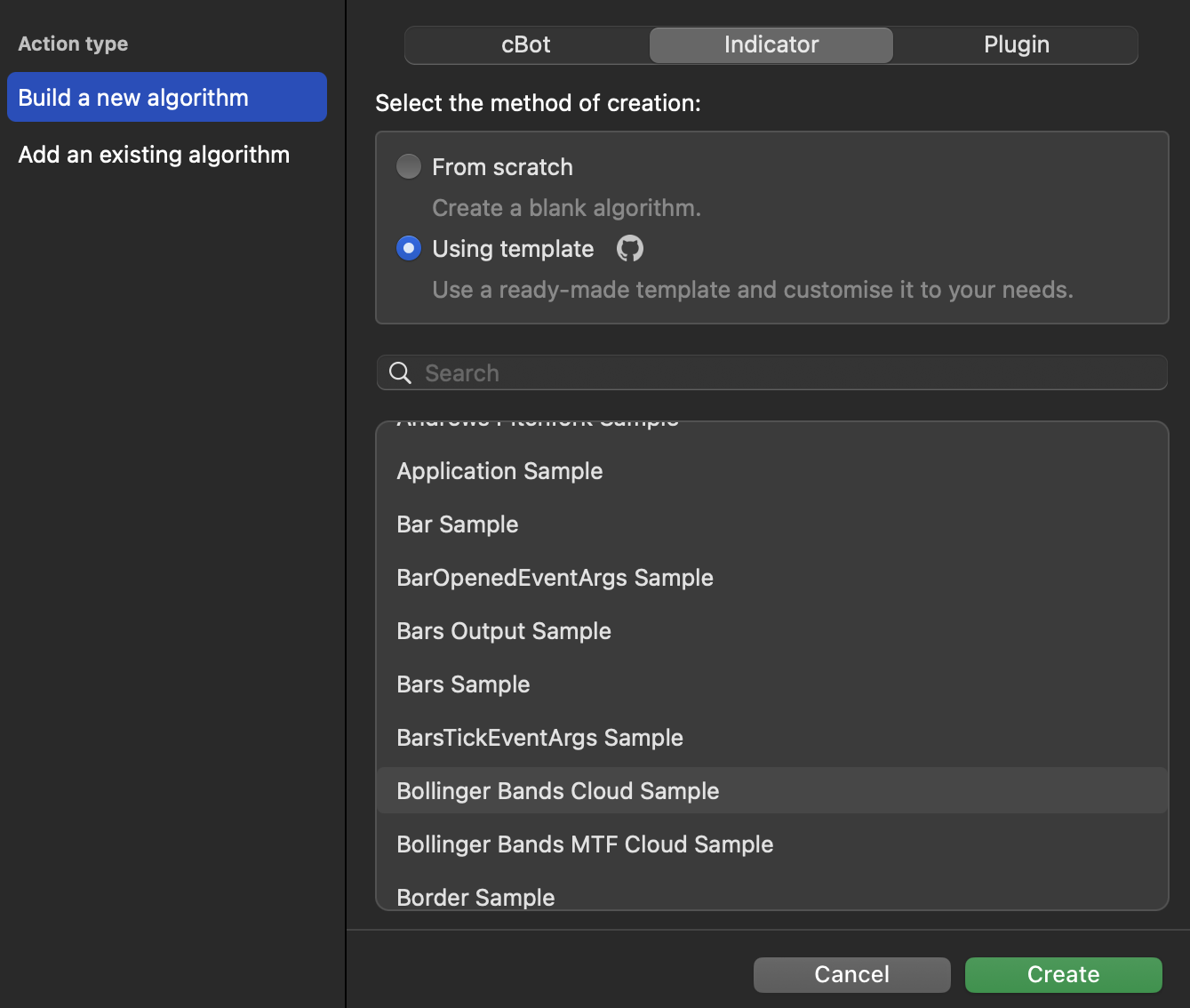Choose Build a new algorithm action

[x=167, y=98]
